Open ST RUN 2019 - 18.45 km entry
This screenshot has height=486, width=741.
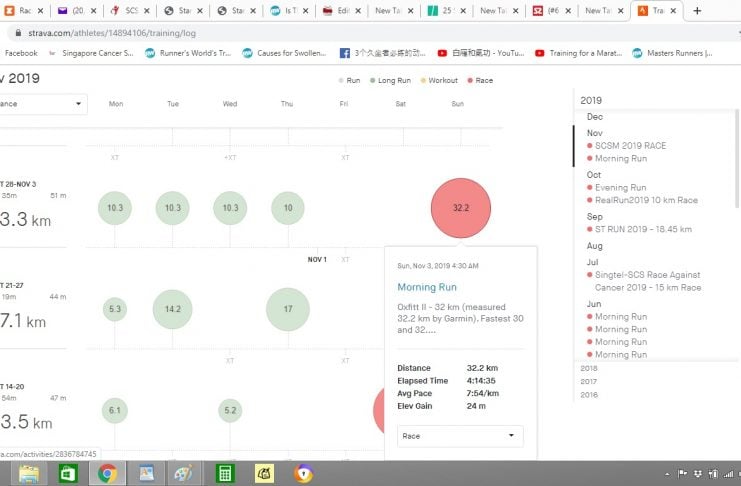click(643, 229)
